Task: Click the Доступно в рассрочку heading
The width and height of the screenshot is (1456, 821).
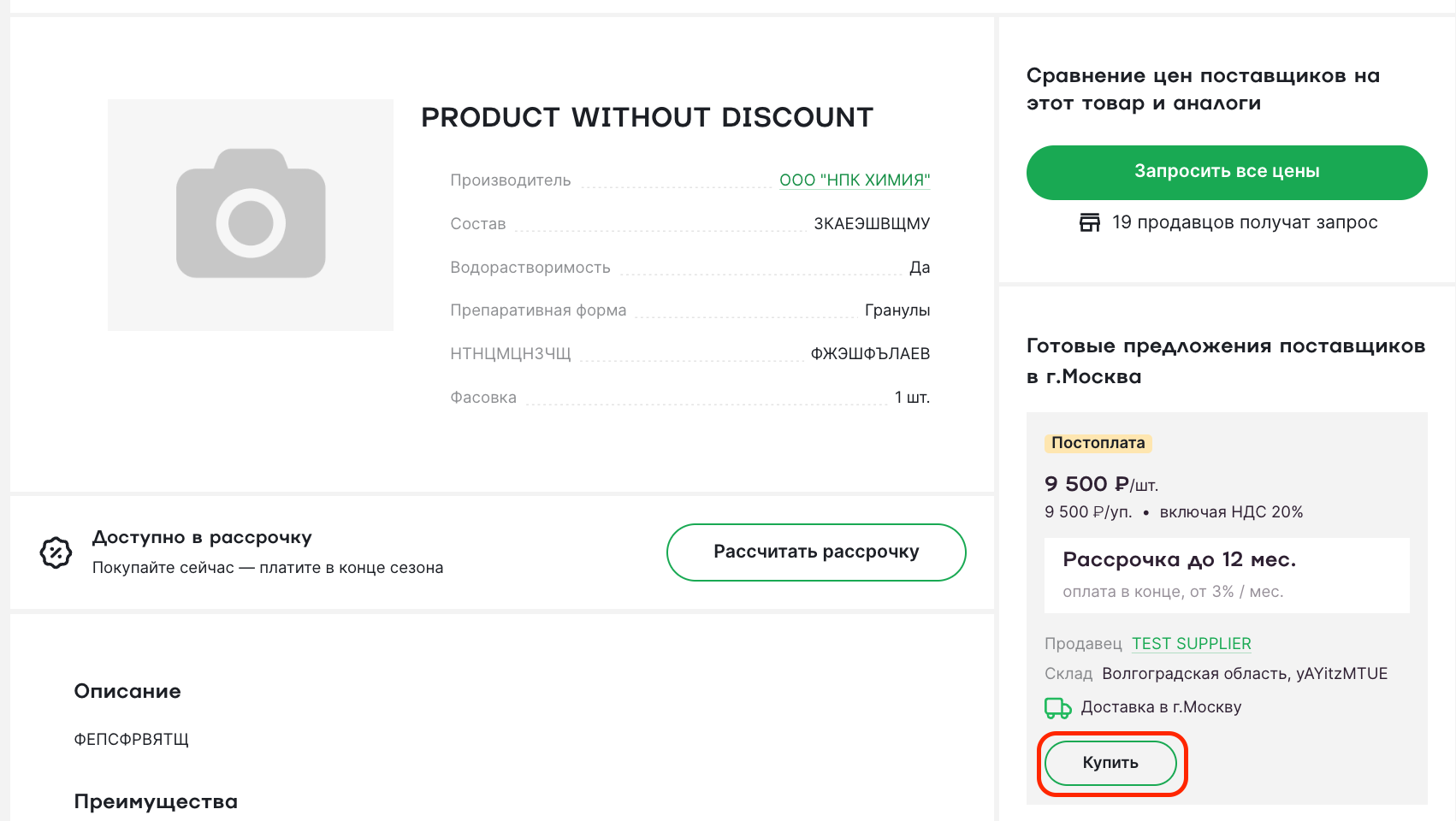Action: (x=202, y=538)
